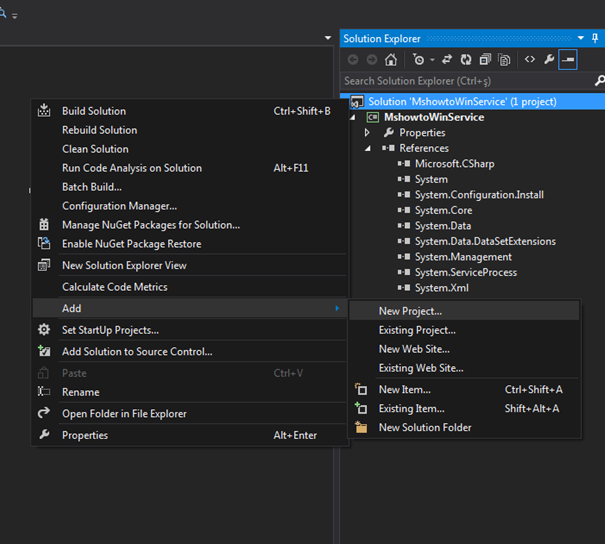The image size is (605, 544).
Task: Select the System.Data reference
Action: [x=443, y=226]
